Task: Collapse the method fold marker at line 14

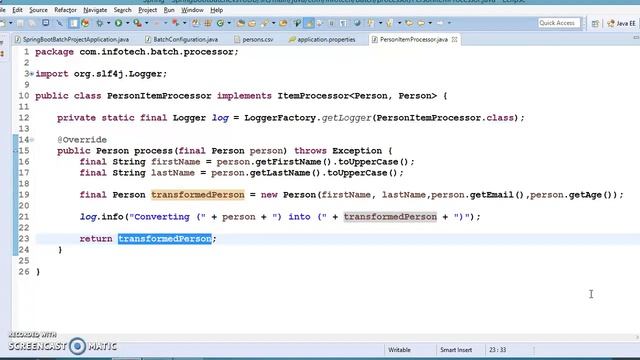Action: point(32,140)
